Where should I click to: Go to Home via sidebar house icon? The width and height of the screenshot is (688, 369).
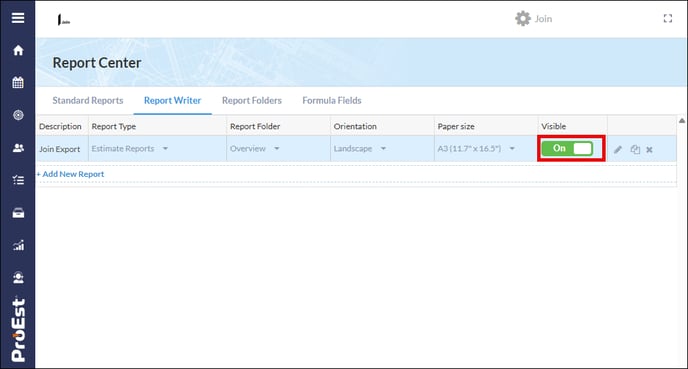point(18,50)
